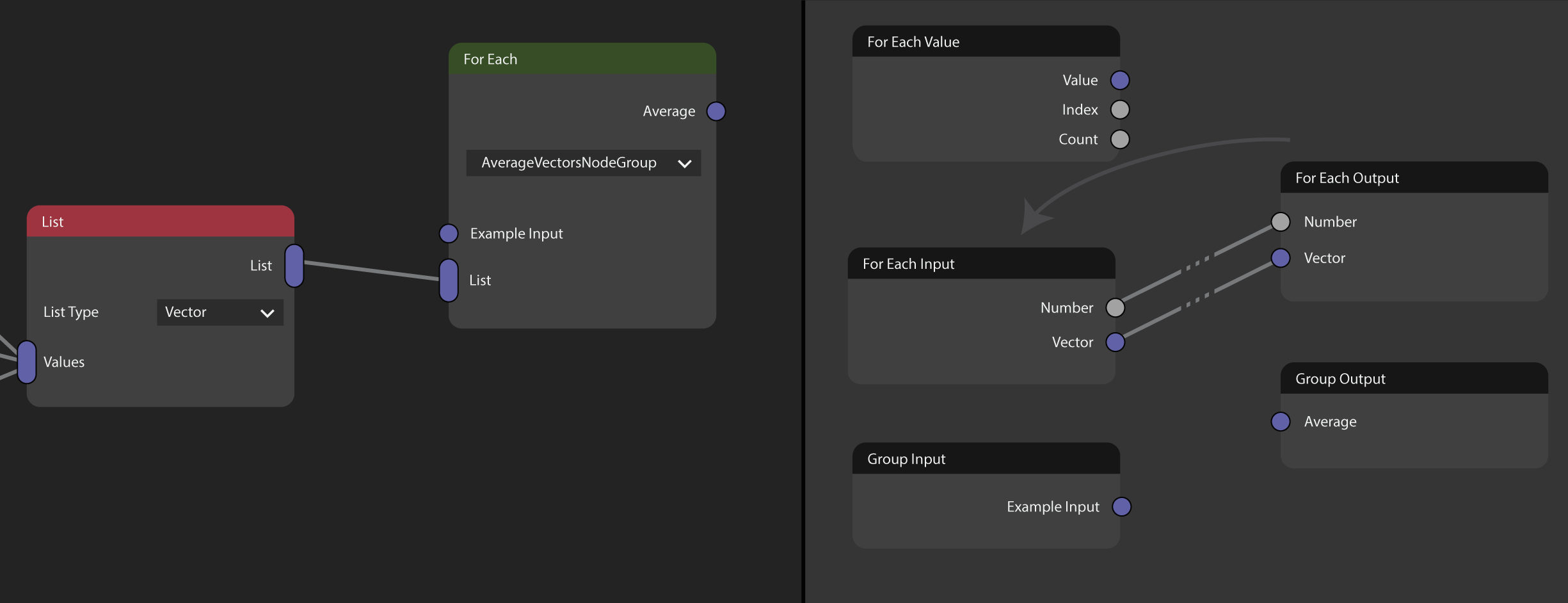Image resolution: width=1568 pixels, height=603 pixels.
Task: Click the "Index" label text
Action: coord(1080,109)
